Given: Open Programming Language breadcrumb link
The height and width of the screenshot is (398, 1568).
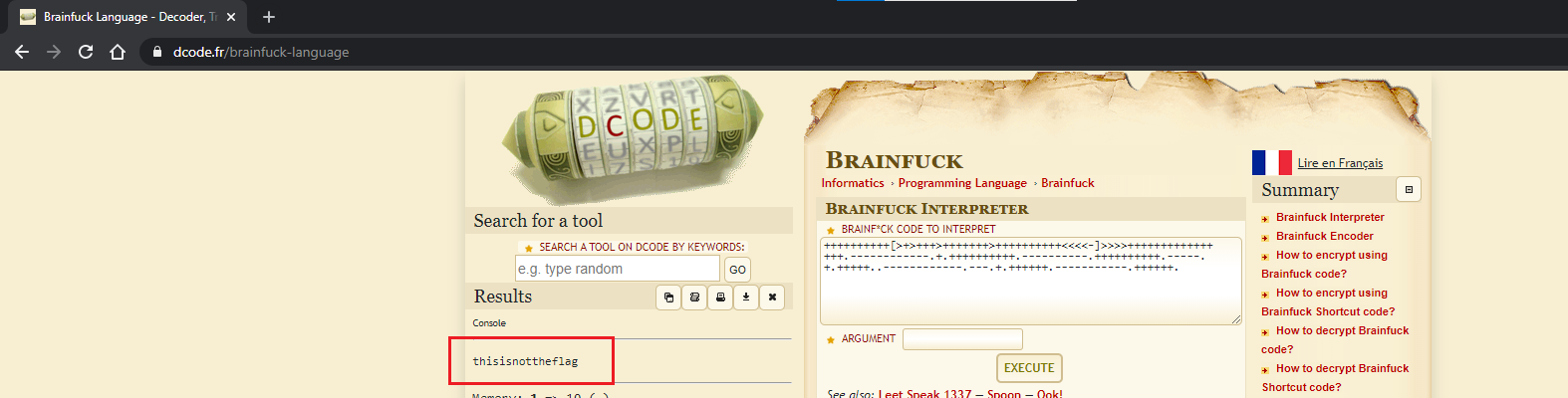Looking at the screenshot, I should pyautogui.click(x=962, y=183).
